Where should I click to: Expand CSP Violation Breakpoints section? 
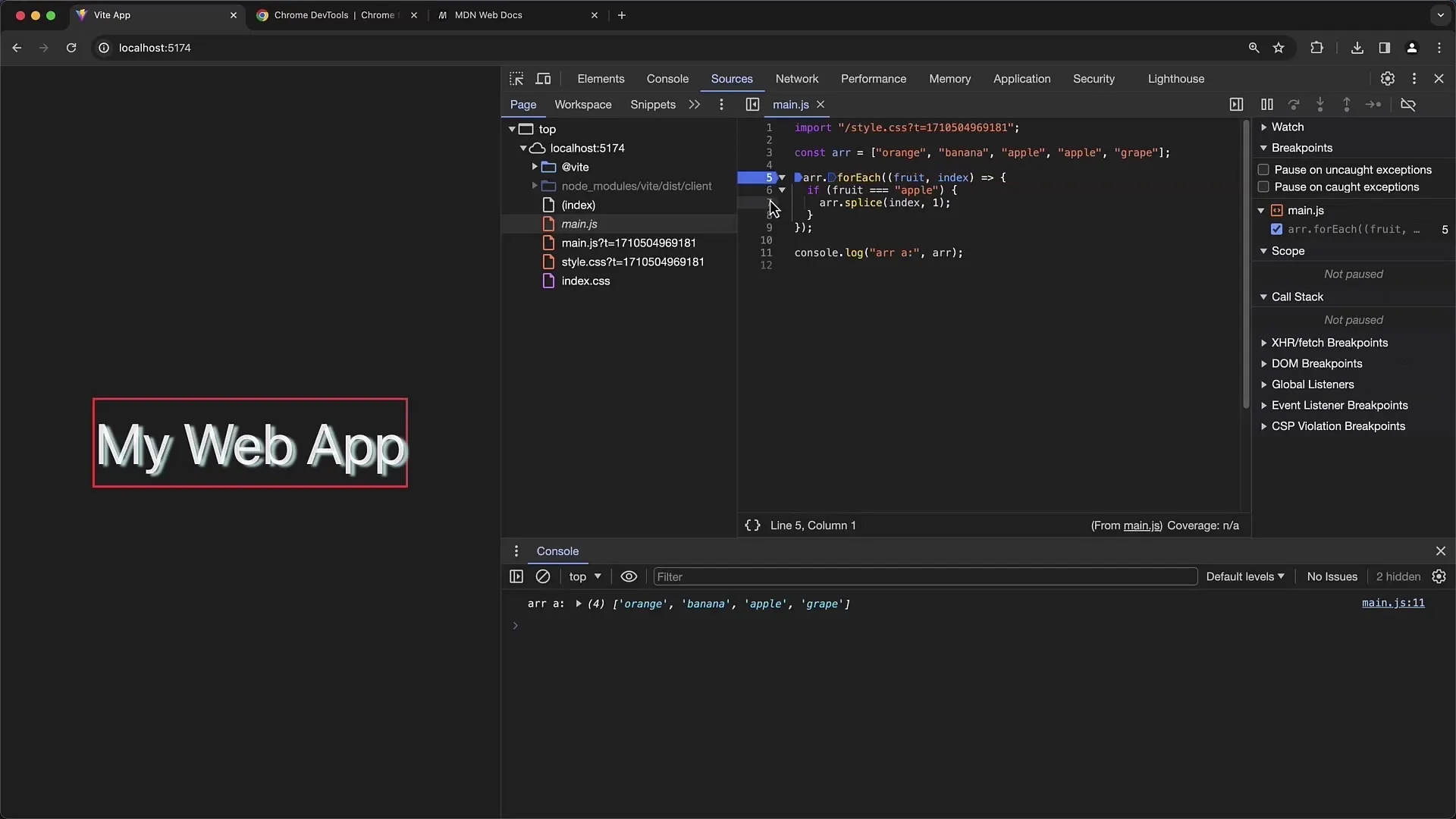[1263, 426]
